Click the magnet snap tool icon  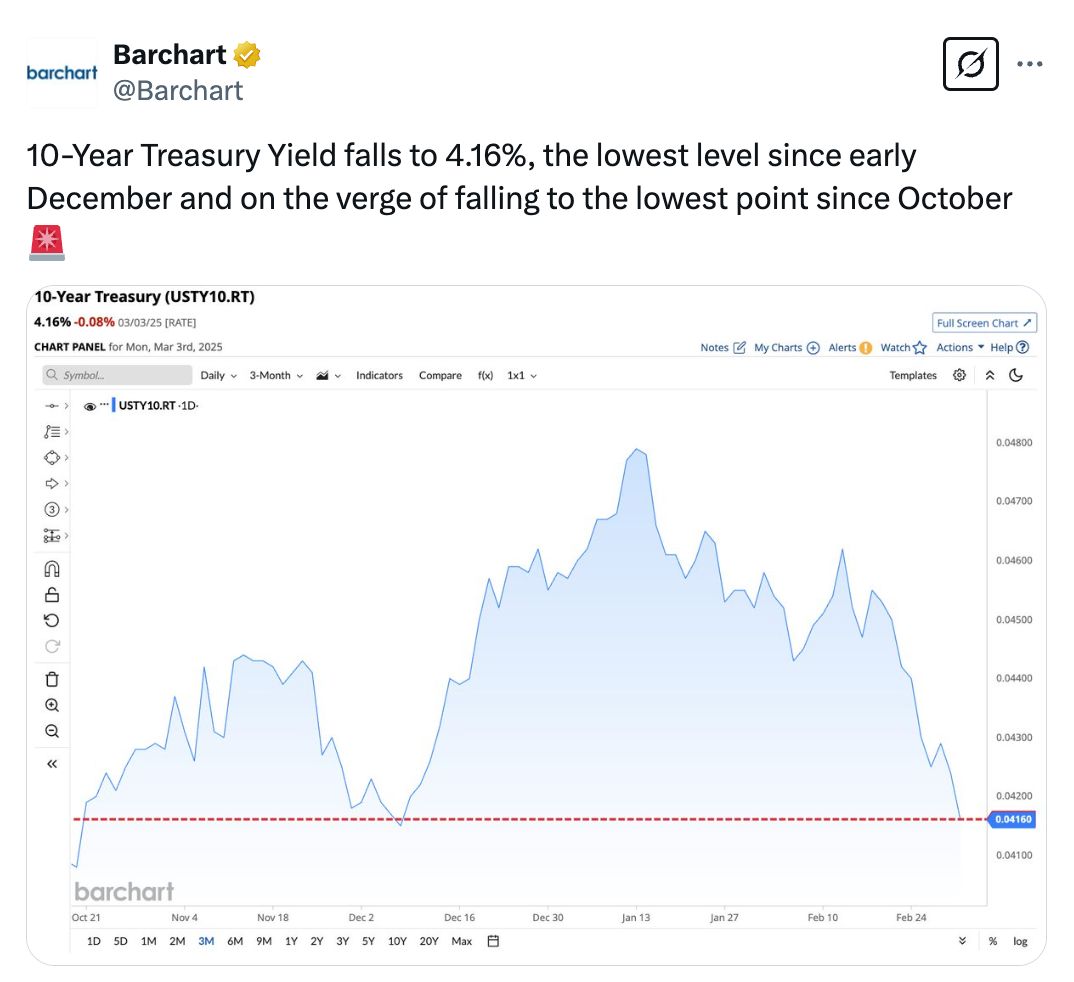click(52, 569)
